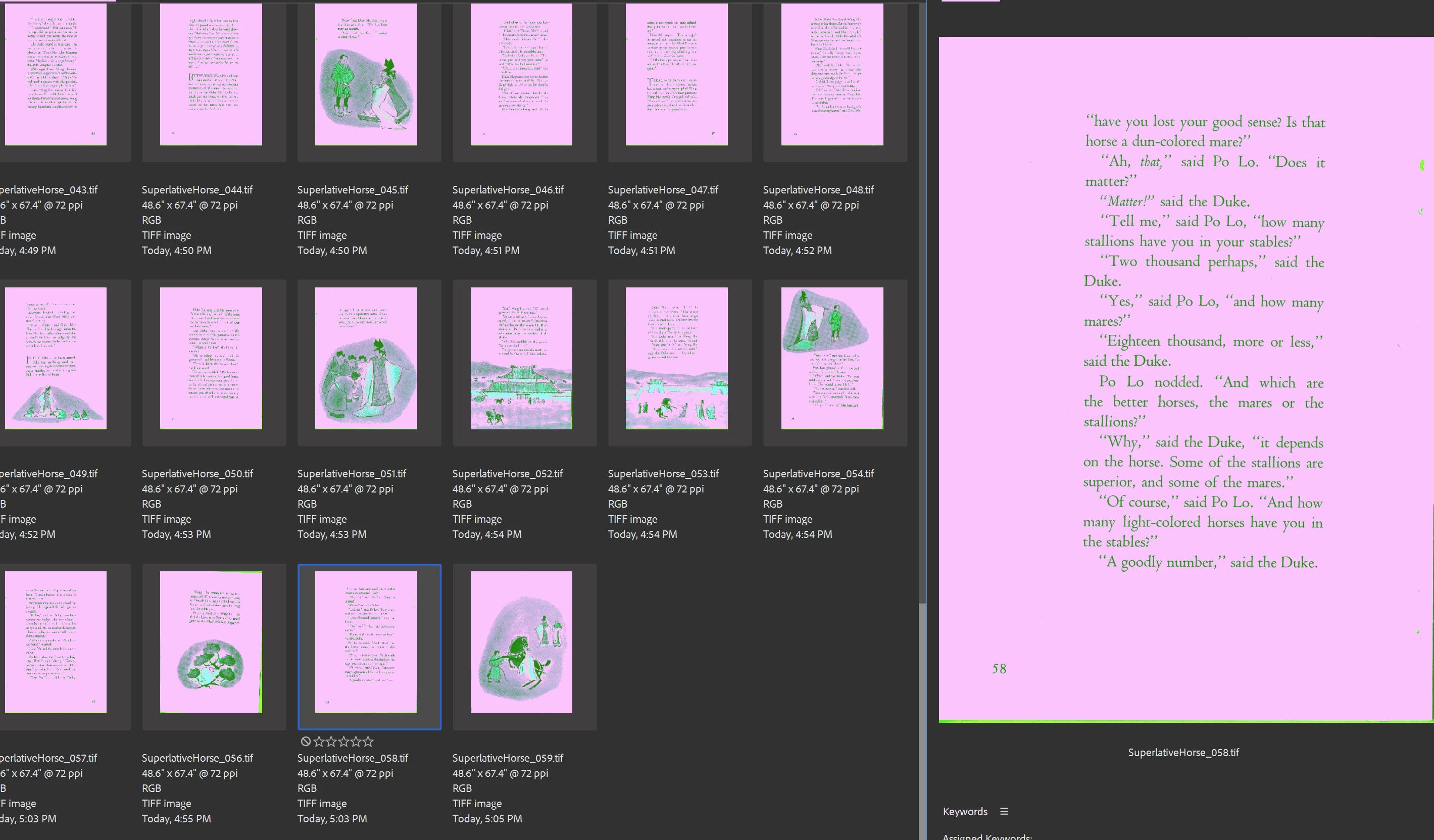The height and width of the screenshot is (840, 1434).
Task: Click the SuperlativeHorse_045.tif thumbnail
Action: tap(366, 74)
